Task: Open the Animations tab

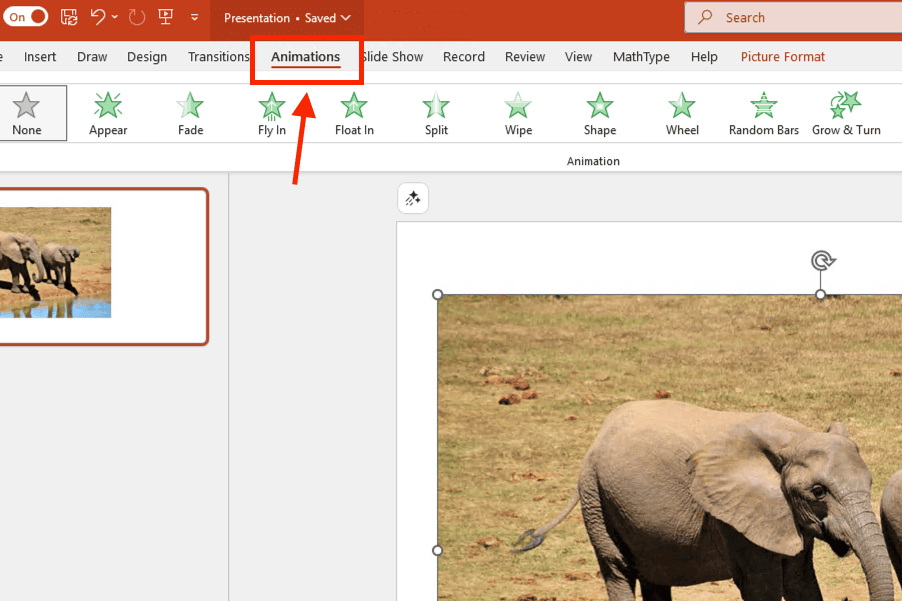Action: (x=305, y=57)
